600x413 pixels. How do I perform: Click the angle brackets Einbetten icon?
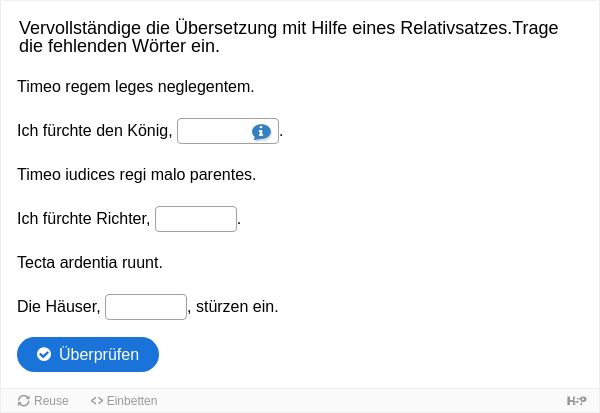[97, 401]
